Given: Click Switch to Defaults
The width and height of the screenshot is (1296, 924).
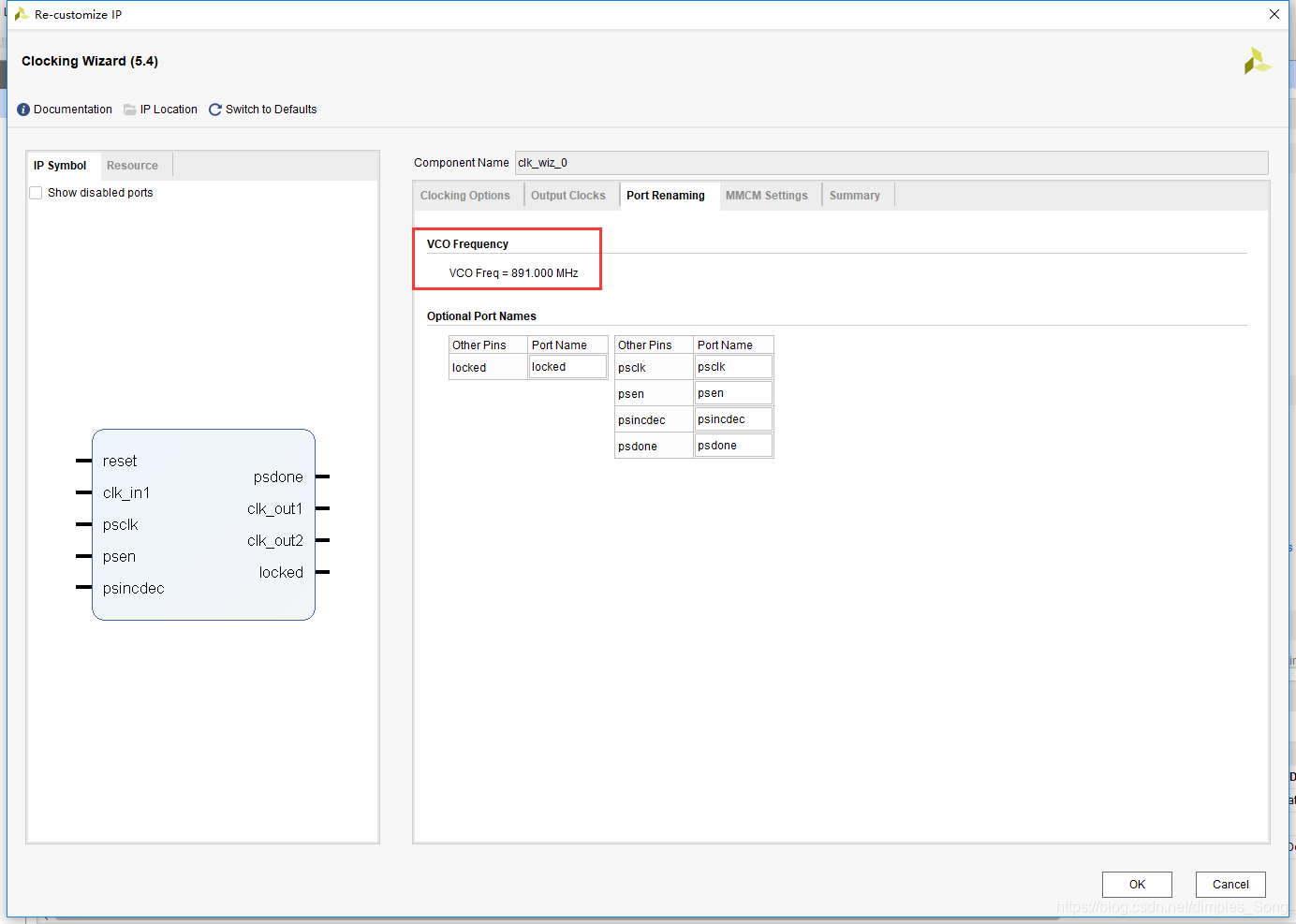Looking at the screenshot, I should coord(272,110).
